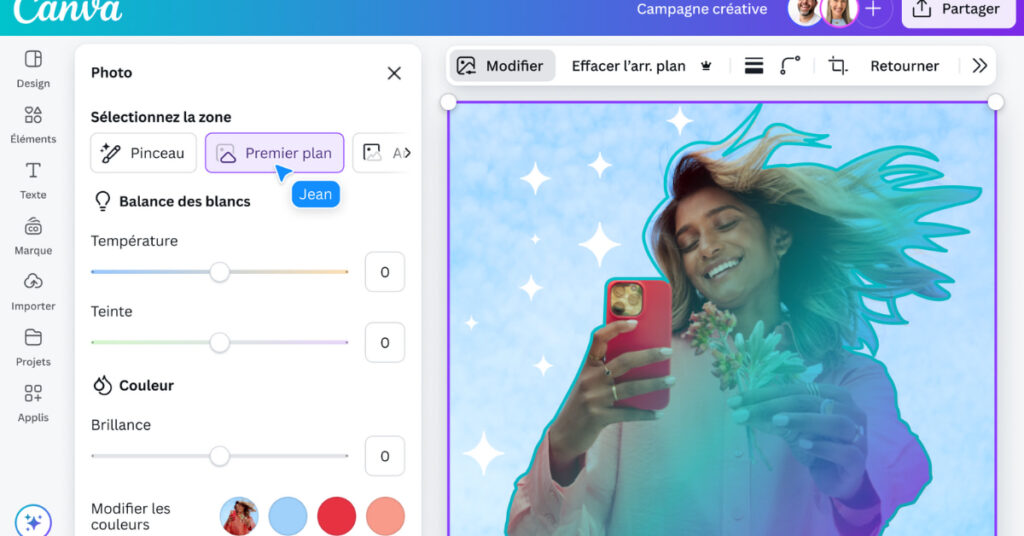Open the Importer uploads panel
Image resolution: width=1024 pixels, height=536 pixels.
tap(33, 292)
